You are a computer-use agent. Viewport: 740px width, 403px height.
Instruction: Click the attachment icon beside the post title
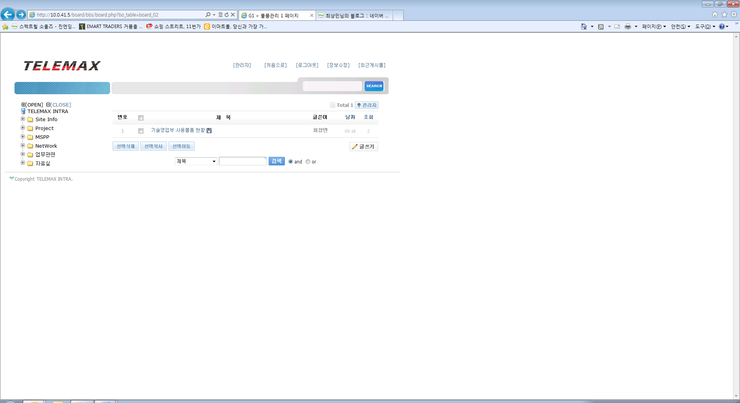click(x=209, y=131)
